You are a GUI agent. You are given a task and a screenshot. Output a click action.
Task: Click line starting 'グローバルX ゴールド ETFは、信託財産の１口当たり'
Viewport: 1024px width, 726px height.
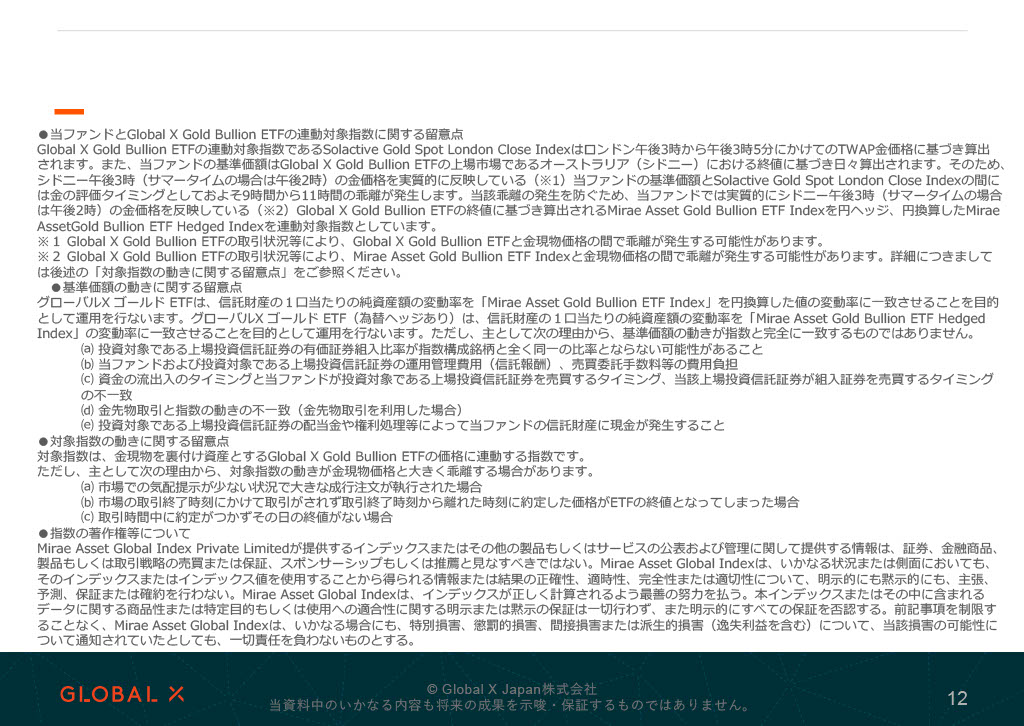point(518,303)
